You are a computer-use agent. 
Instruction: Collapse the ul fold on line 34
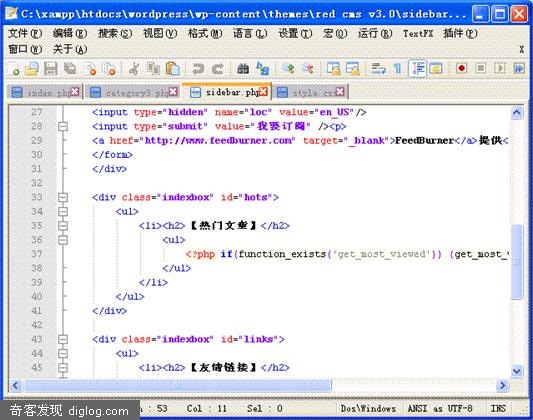[63, 212]
